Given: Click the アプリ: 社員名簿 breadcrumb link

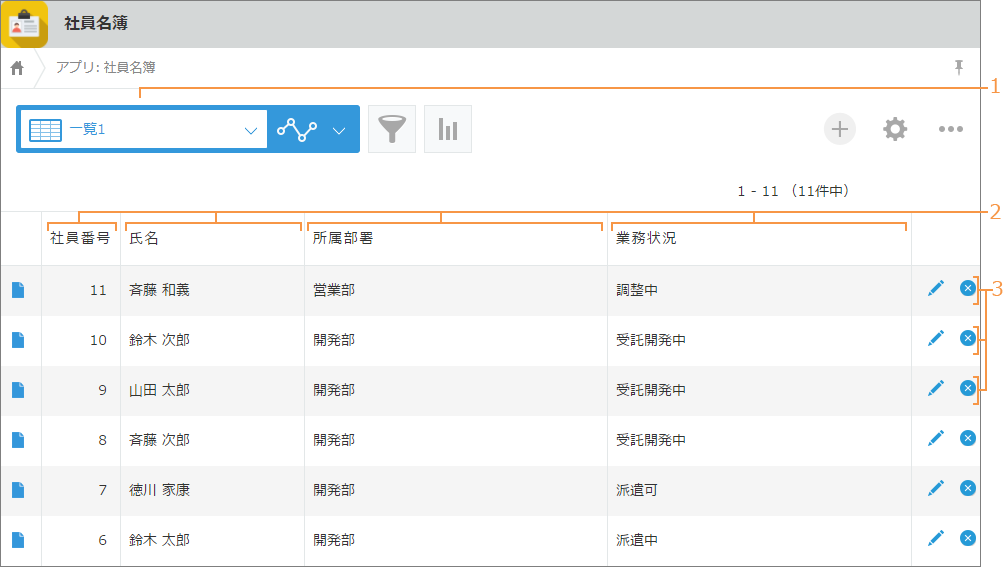Looking at the screenshot, I should pyautogui.click(x=105, y=68).
